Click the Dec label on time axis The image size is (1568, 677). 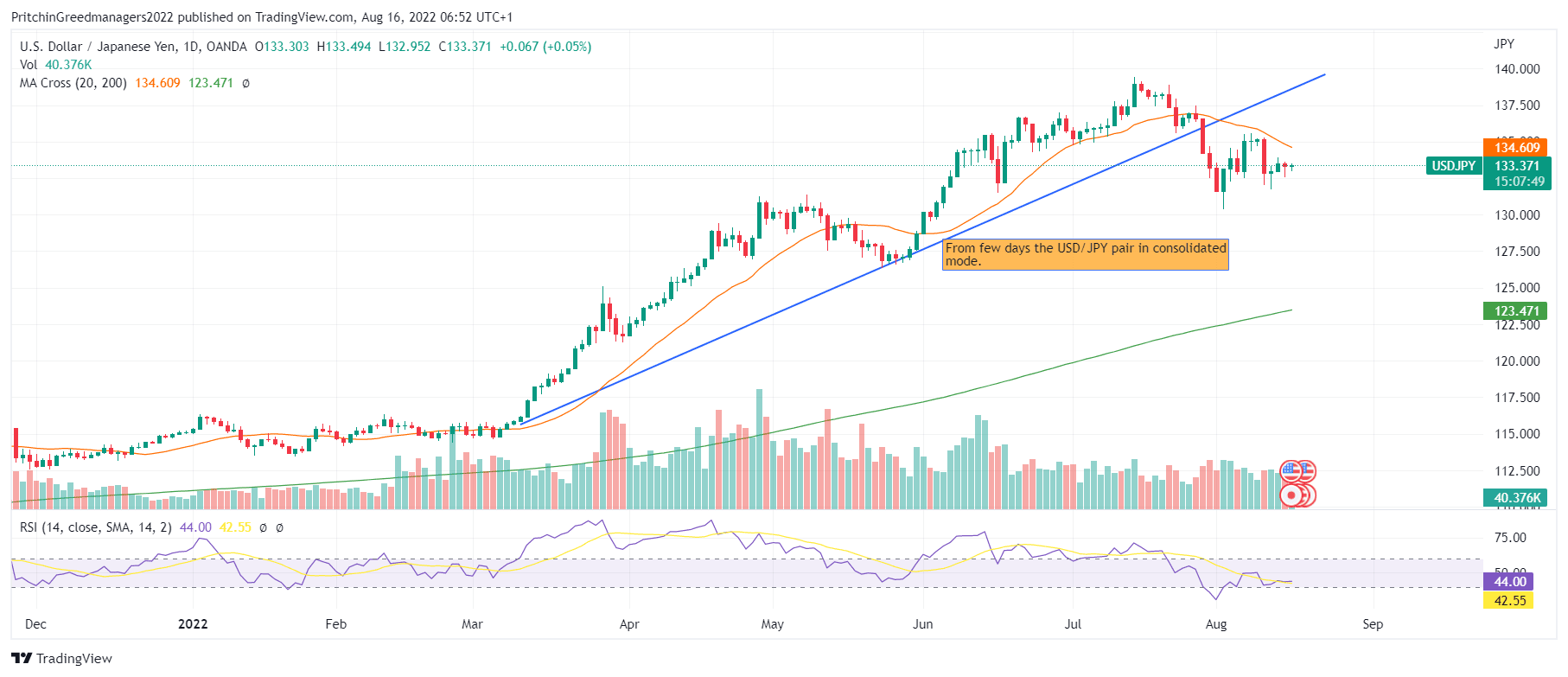point(35,624)
